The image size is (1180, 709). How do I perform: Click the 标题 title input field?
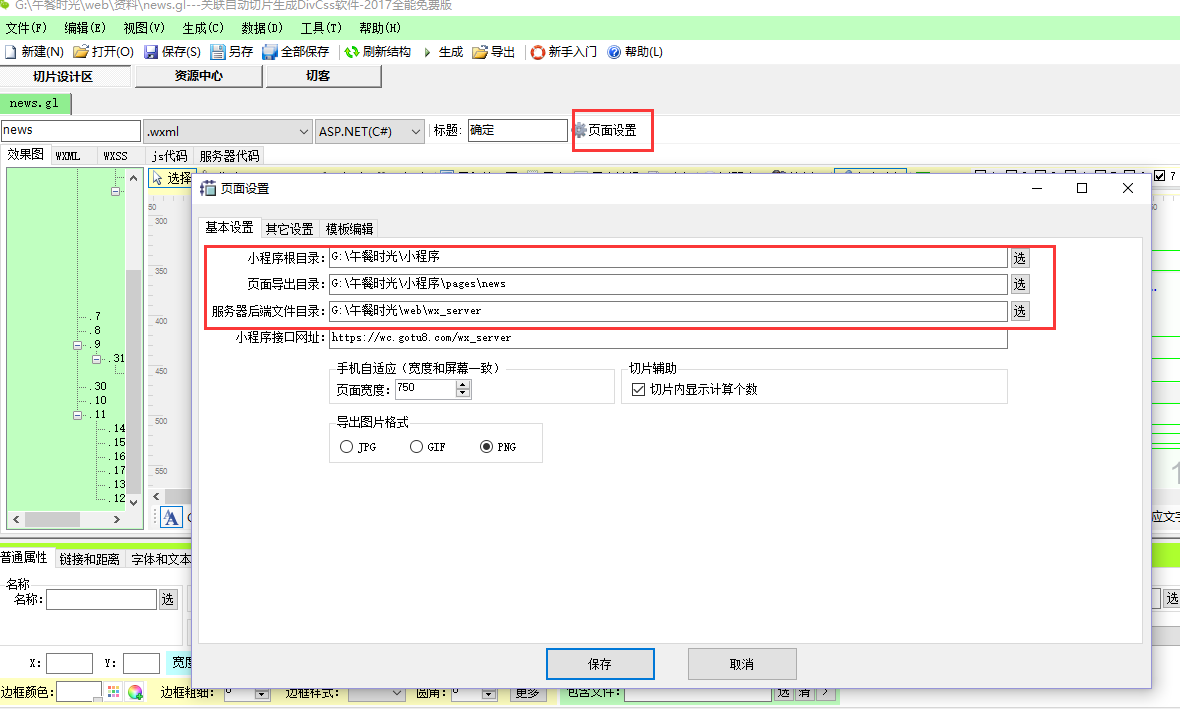pos(517,130)
